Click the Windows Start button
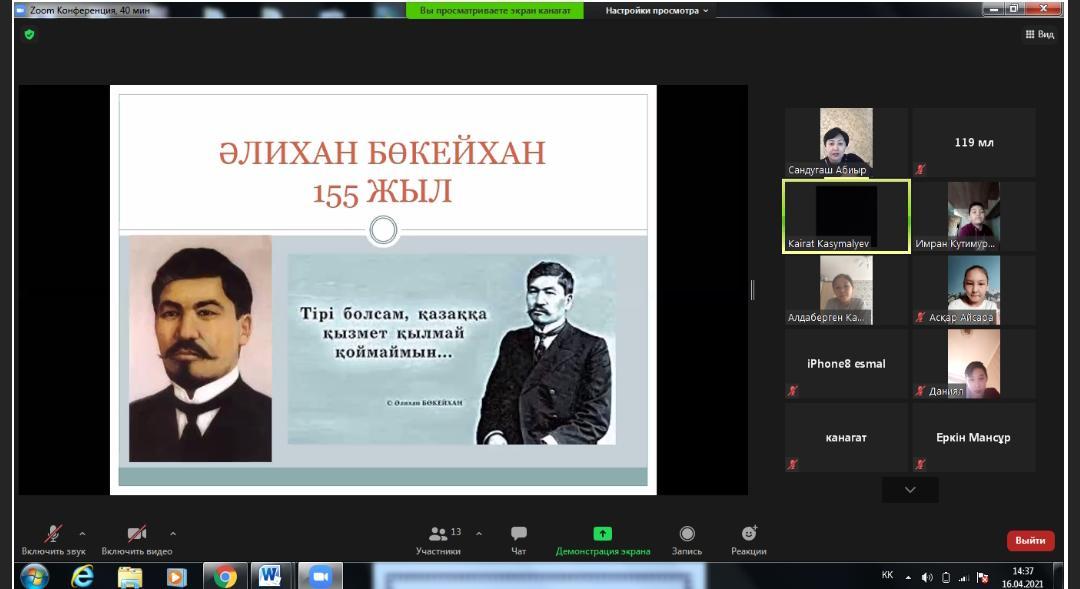1080x589 pixels. pyautogui.click(x=34, y=576)
